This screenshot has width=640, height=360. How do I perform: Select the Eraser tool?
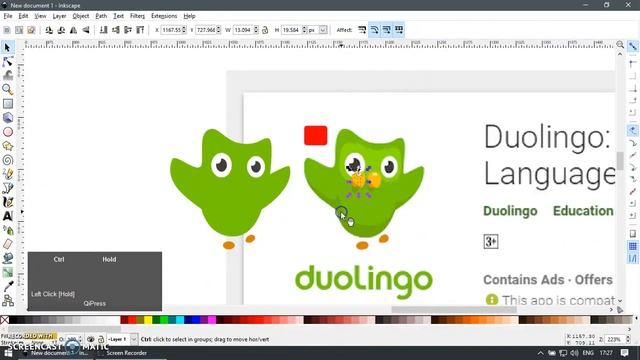[7, 244]
